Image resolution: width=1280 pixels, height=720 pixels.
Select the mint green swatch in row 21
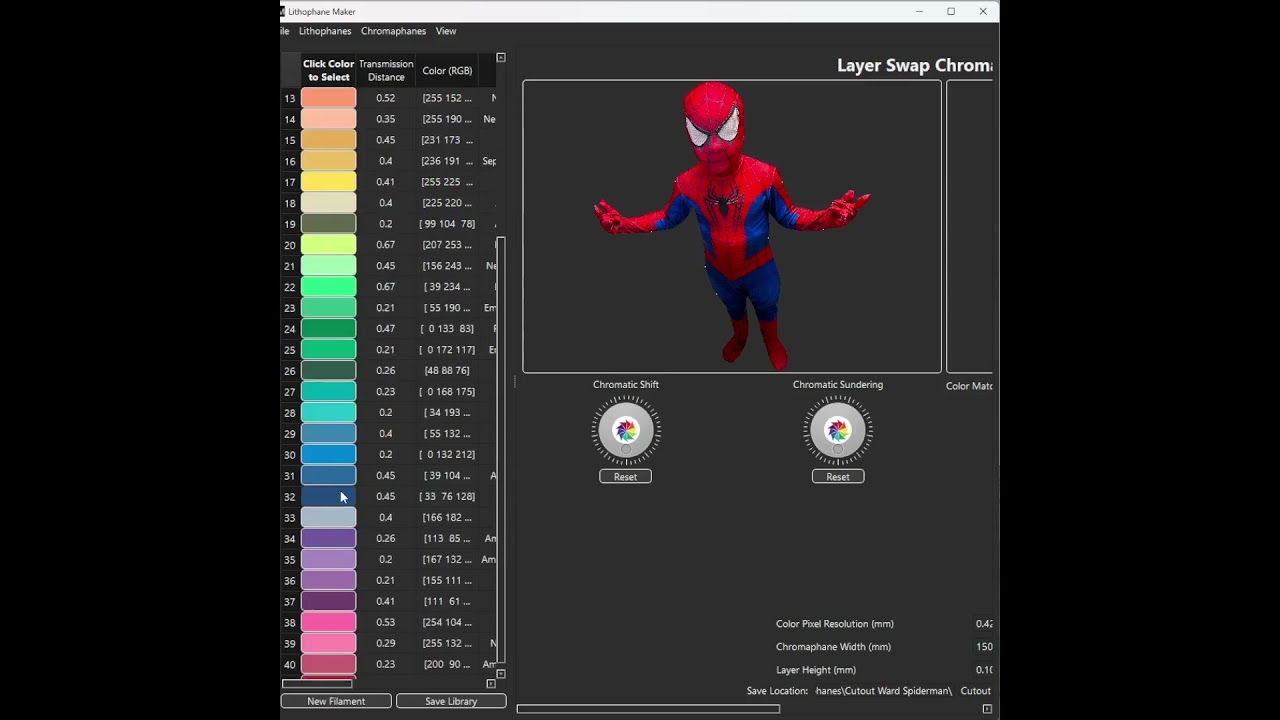(328, 266)
